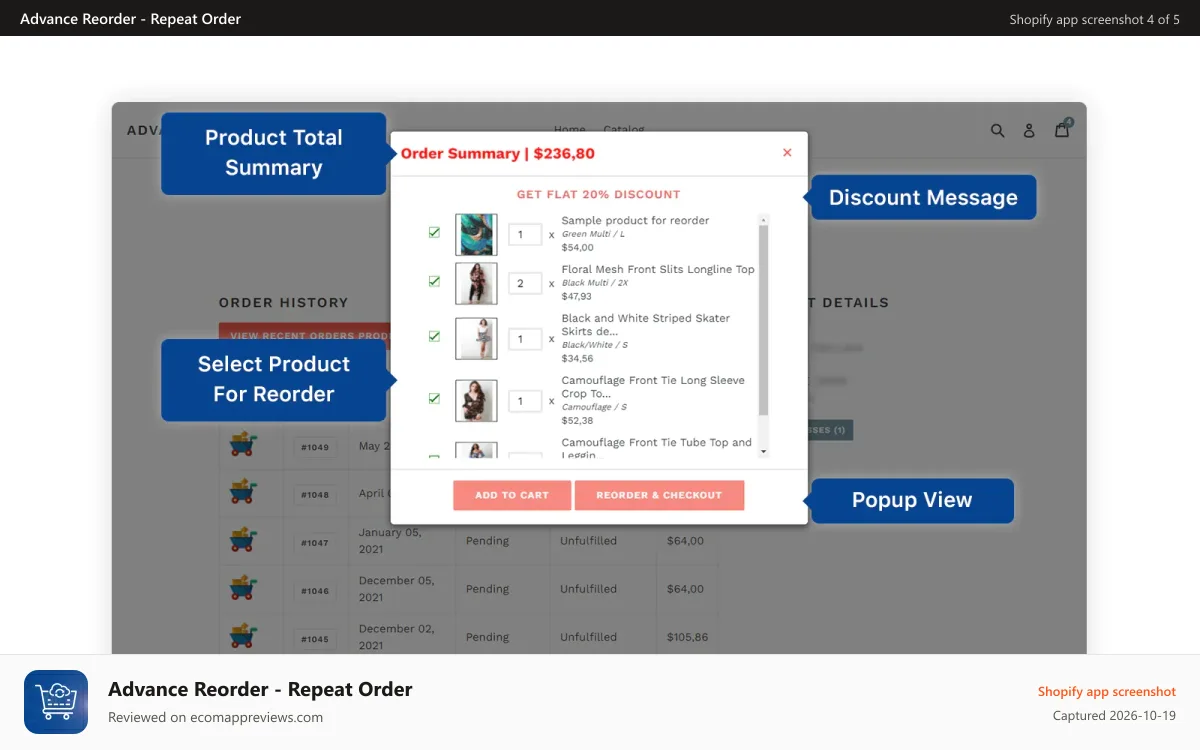This screenshot has height=750, width=1200.
Task: Click 'Black Multi / 2X' variant text
Action: pos(595,283)
